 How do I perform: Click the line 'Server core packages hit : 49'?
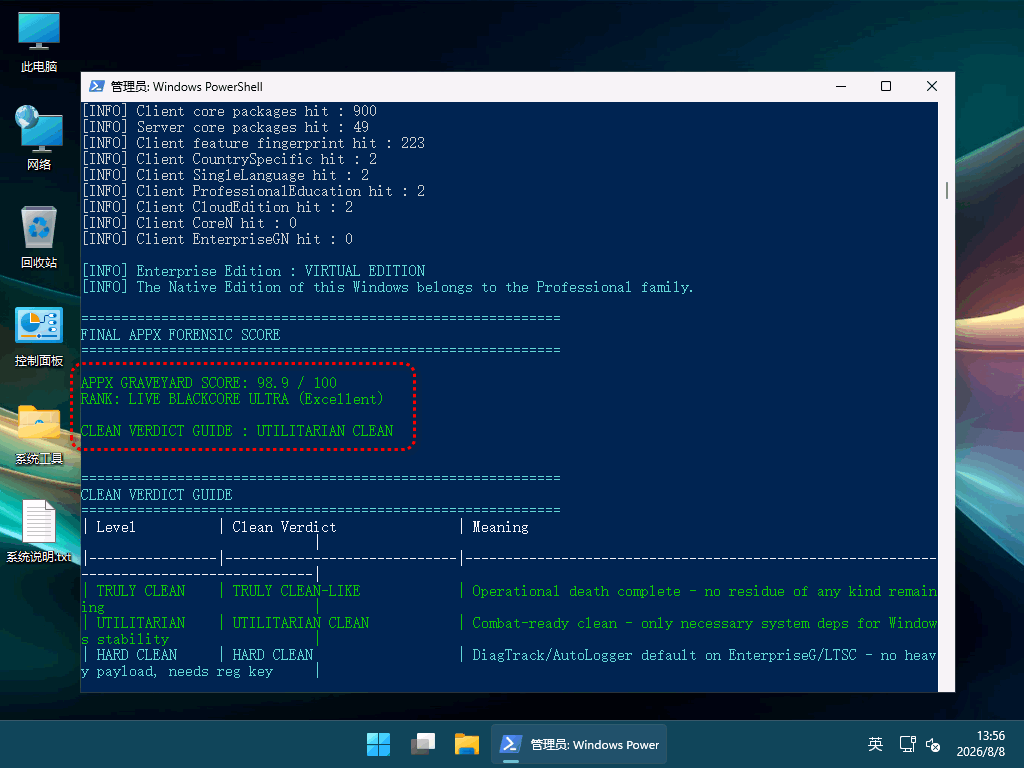pyautogui.click(x=225, y=127)
